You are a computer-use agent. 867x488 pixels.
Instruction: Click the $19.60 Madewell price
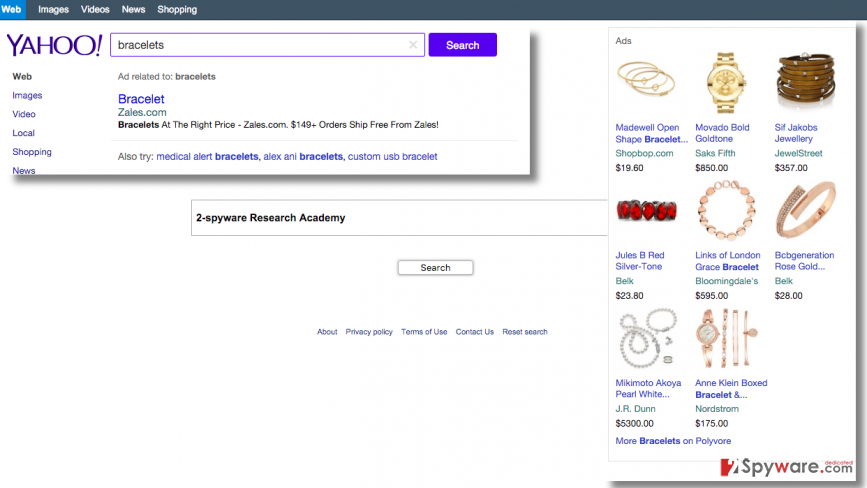click(x=629, y=167)
